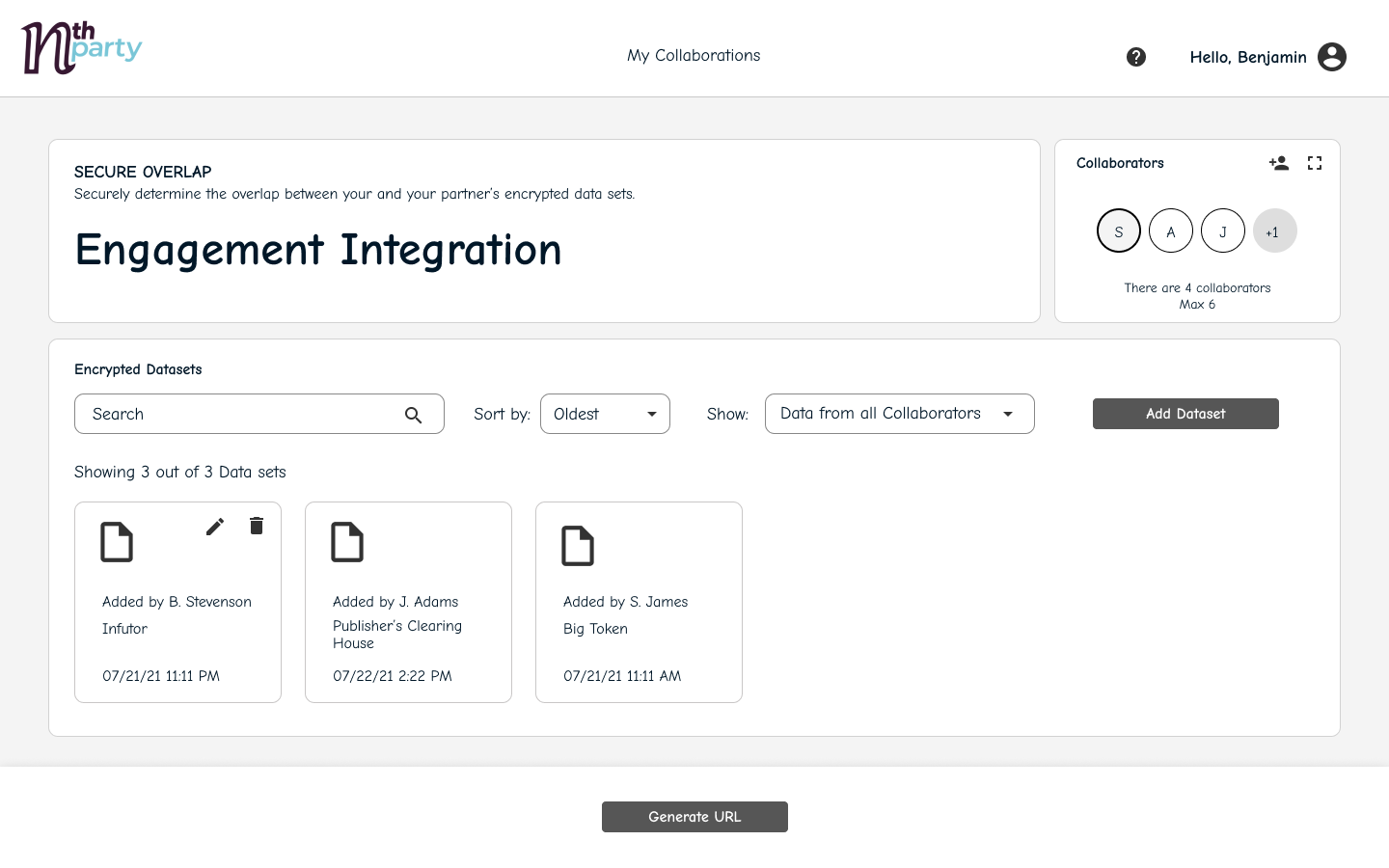Click the Hello, Benjamin greeting
This screenshot has height=868, width=1389.
(x=1248, y=58)
